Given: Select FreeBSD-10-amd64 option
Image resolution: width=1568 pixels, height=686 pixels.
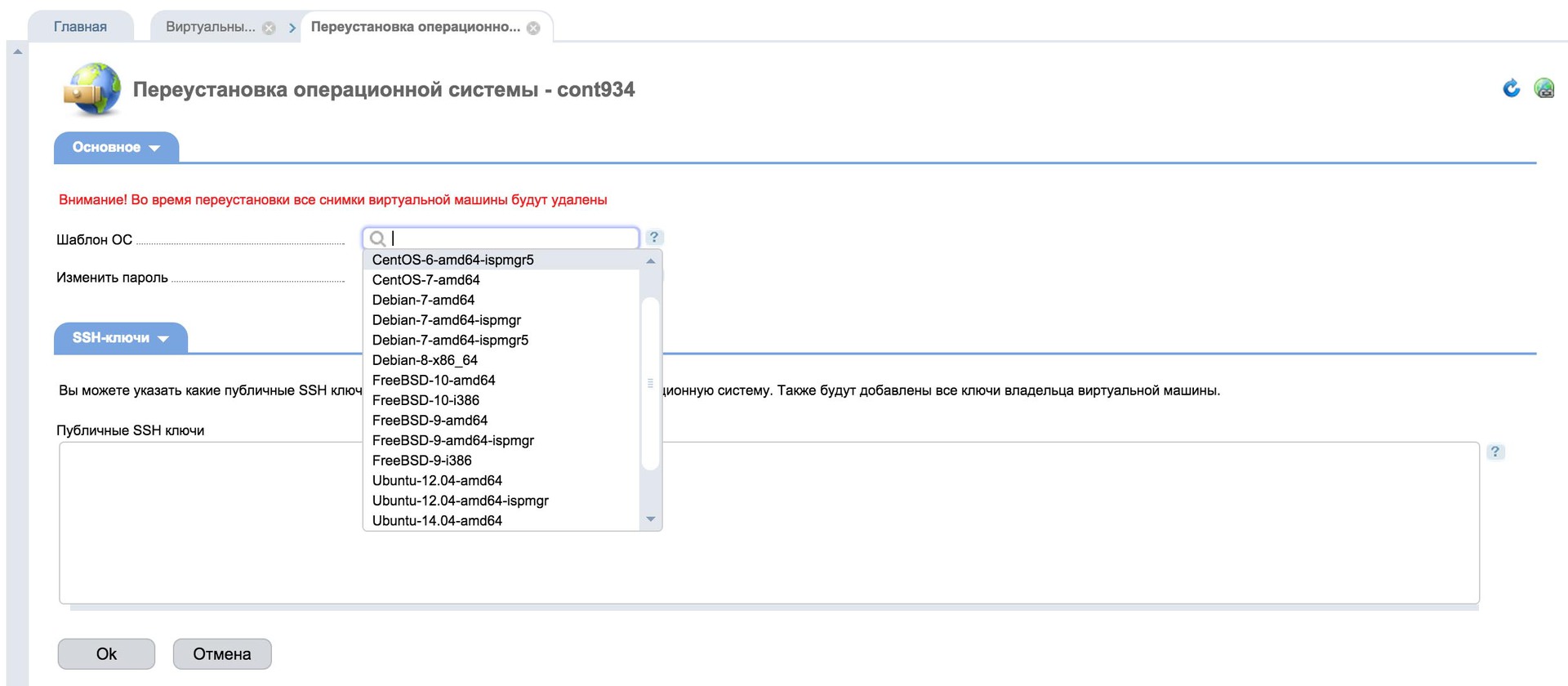Looking at the screenshot, I should click(x=501, y=380).
